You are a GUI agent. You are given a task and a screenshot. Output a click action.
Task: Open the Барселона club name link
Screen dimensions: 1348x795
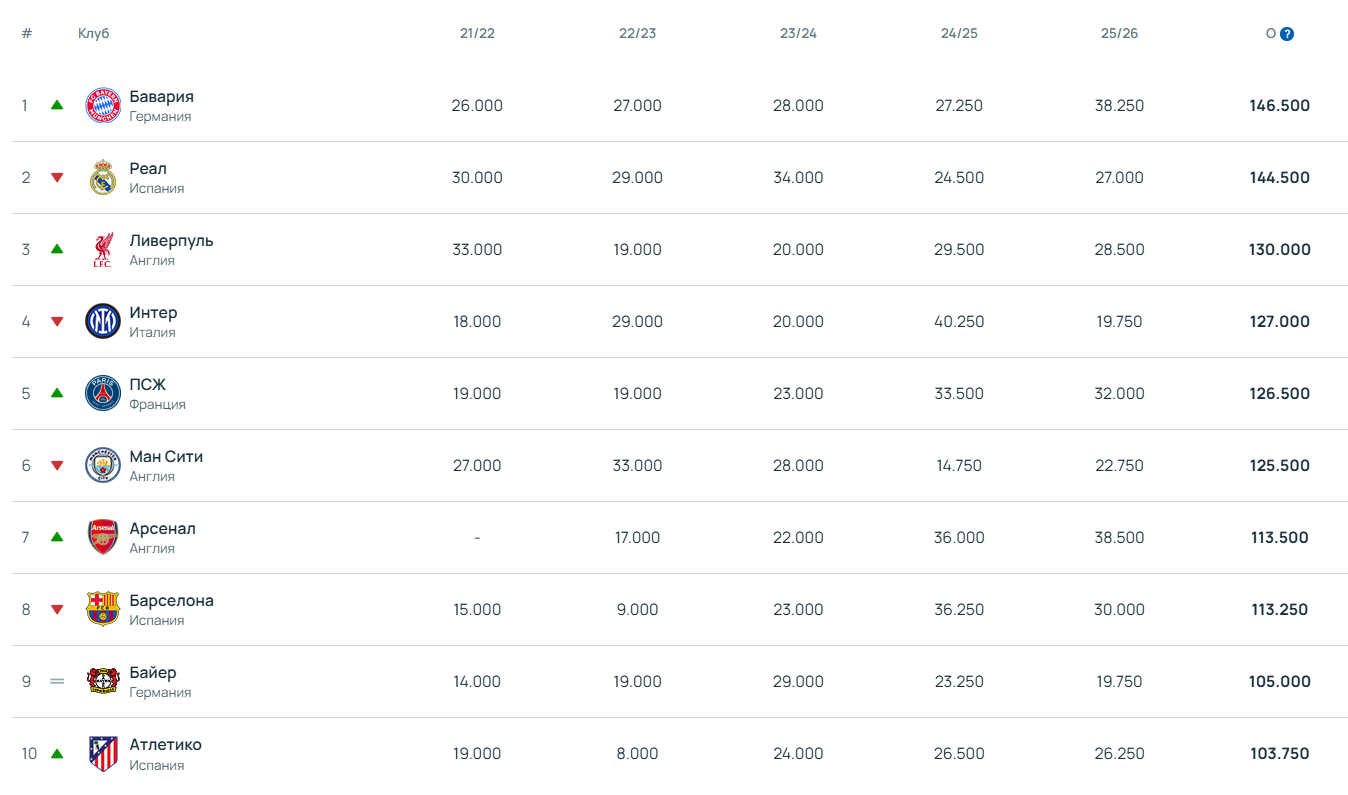click(171, 601)
